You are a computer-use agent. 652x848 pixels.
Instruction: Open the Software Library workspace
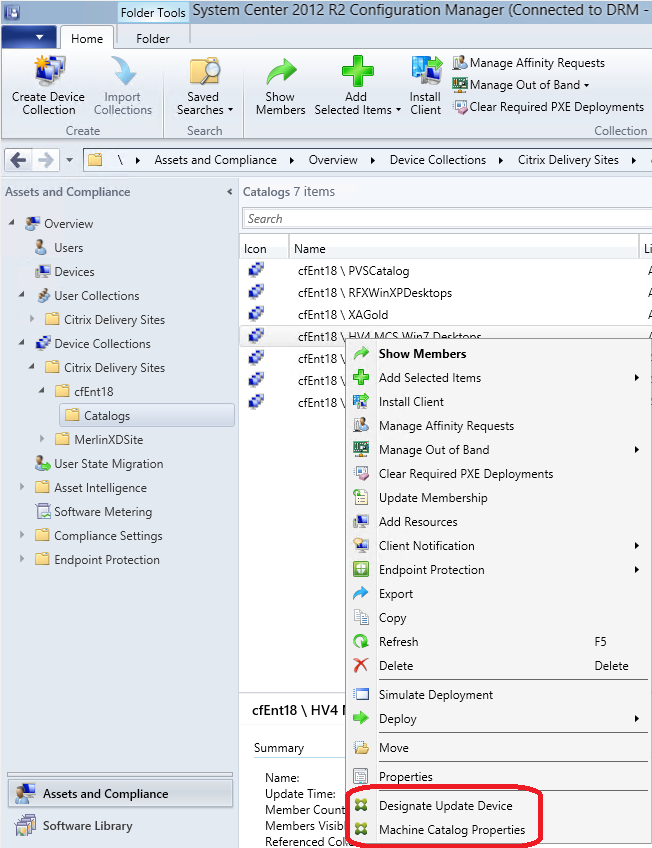(87, 826)
